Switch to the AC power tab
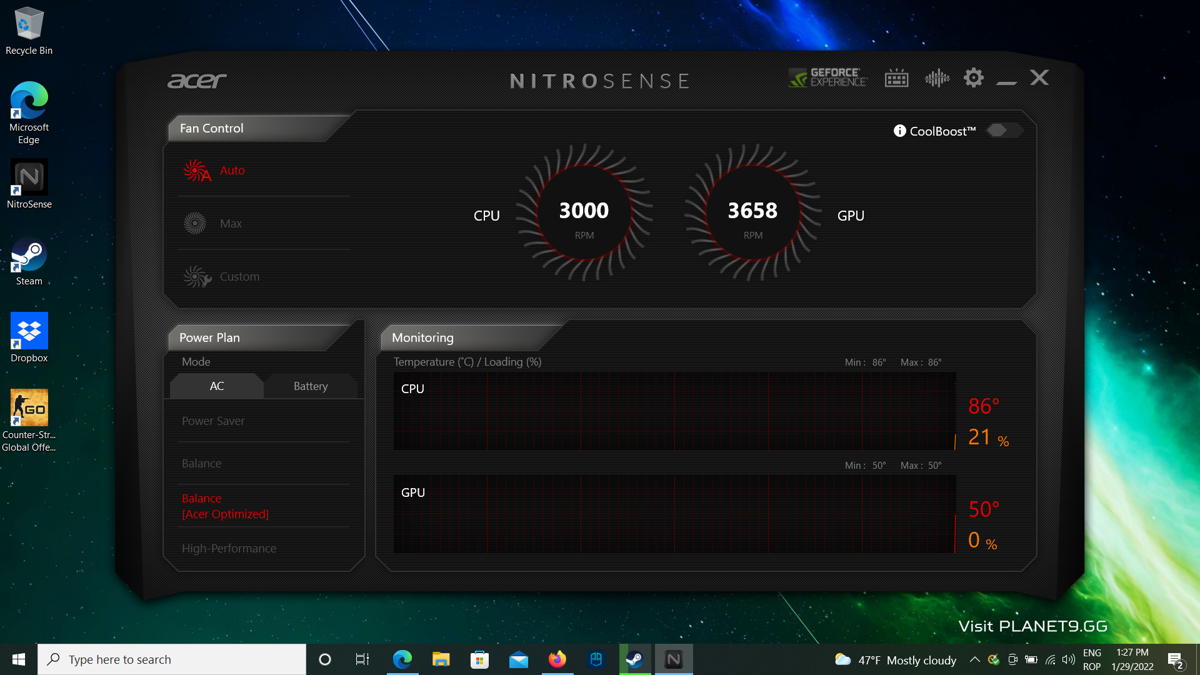Image resolution: width=1200 pixels, height=675 pixels. pyautogui.click(x=217, y=386)
